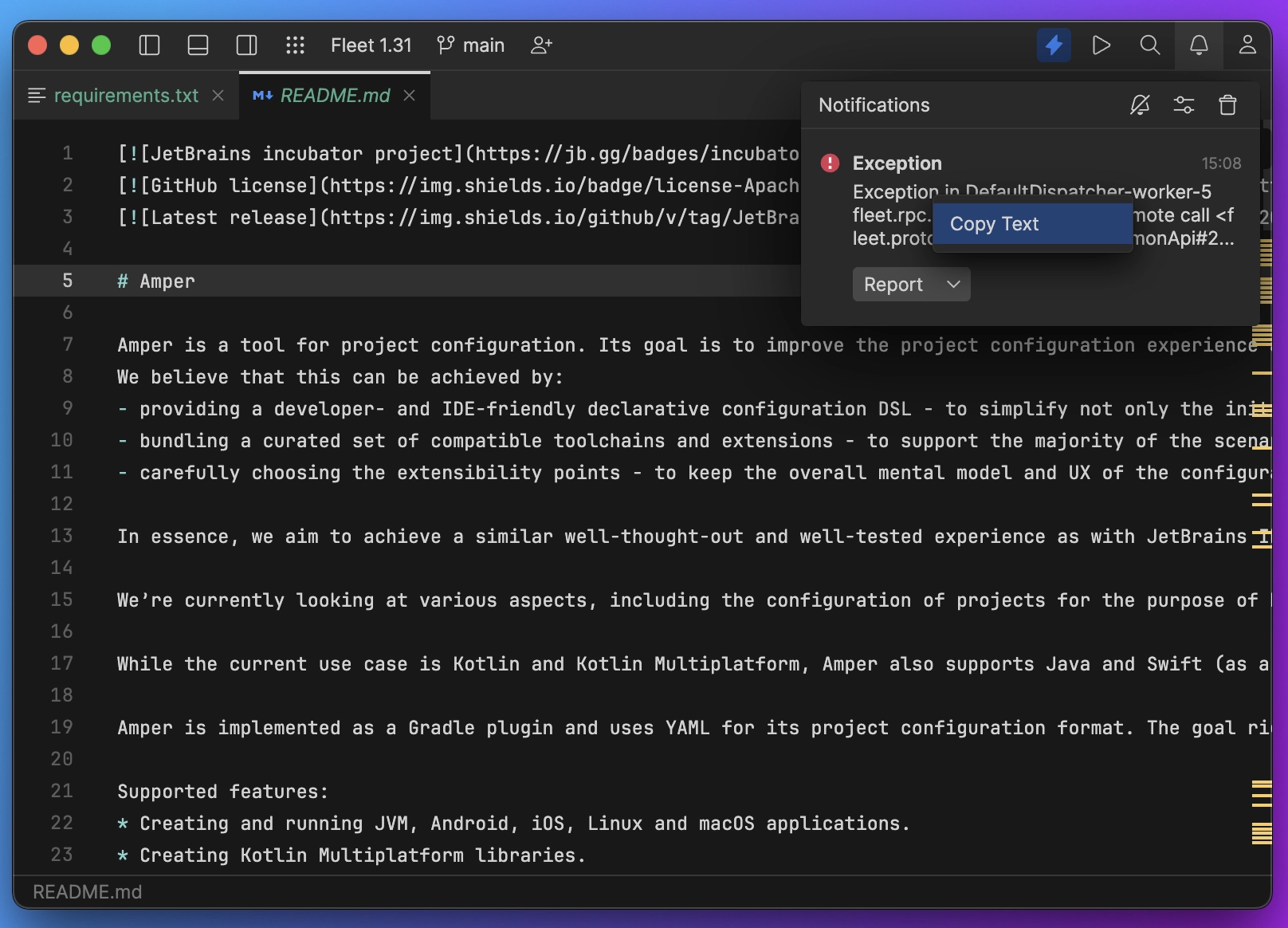Click the 'Supported features:' line
Viewport: 1288px width, 928px height.
click(x=222, y=791)
